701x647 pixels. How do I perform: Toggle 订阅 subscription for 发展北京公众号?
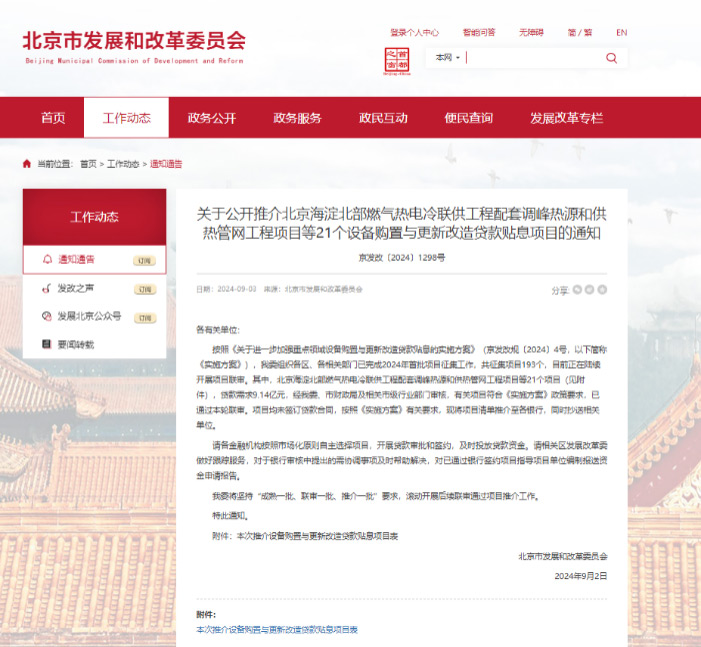coord(145,317)
